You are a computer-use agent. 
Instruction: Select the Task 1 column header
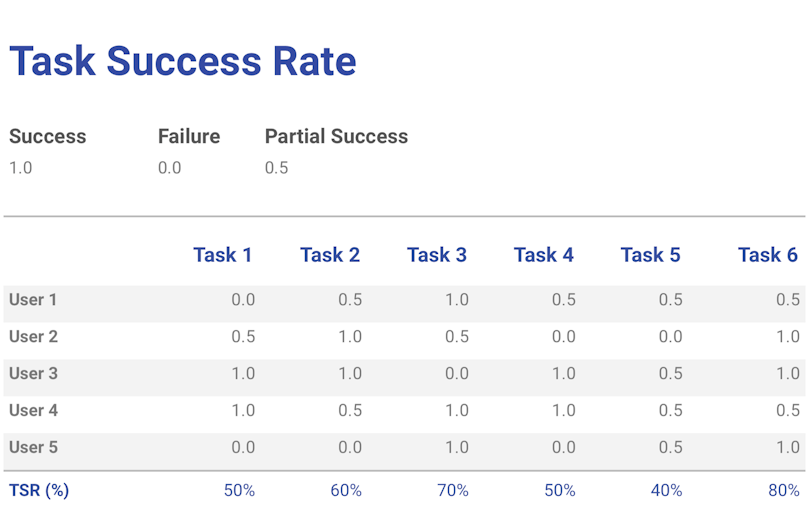(x=222, y=255)
